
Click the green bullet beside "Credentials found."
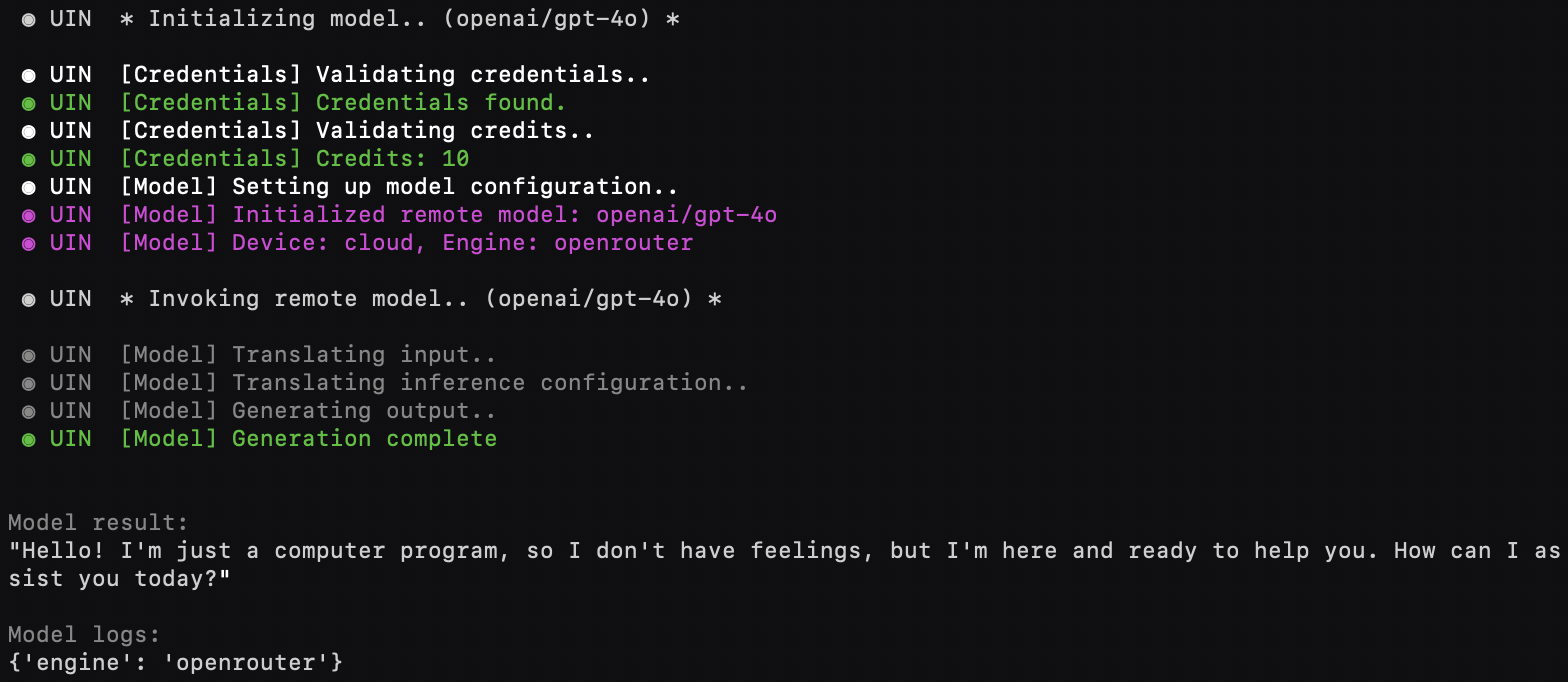[x=29, y=103]
